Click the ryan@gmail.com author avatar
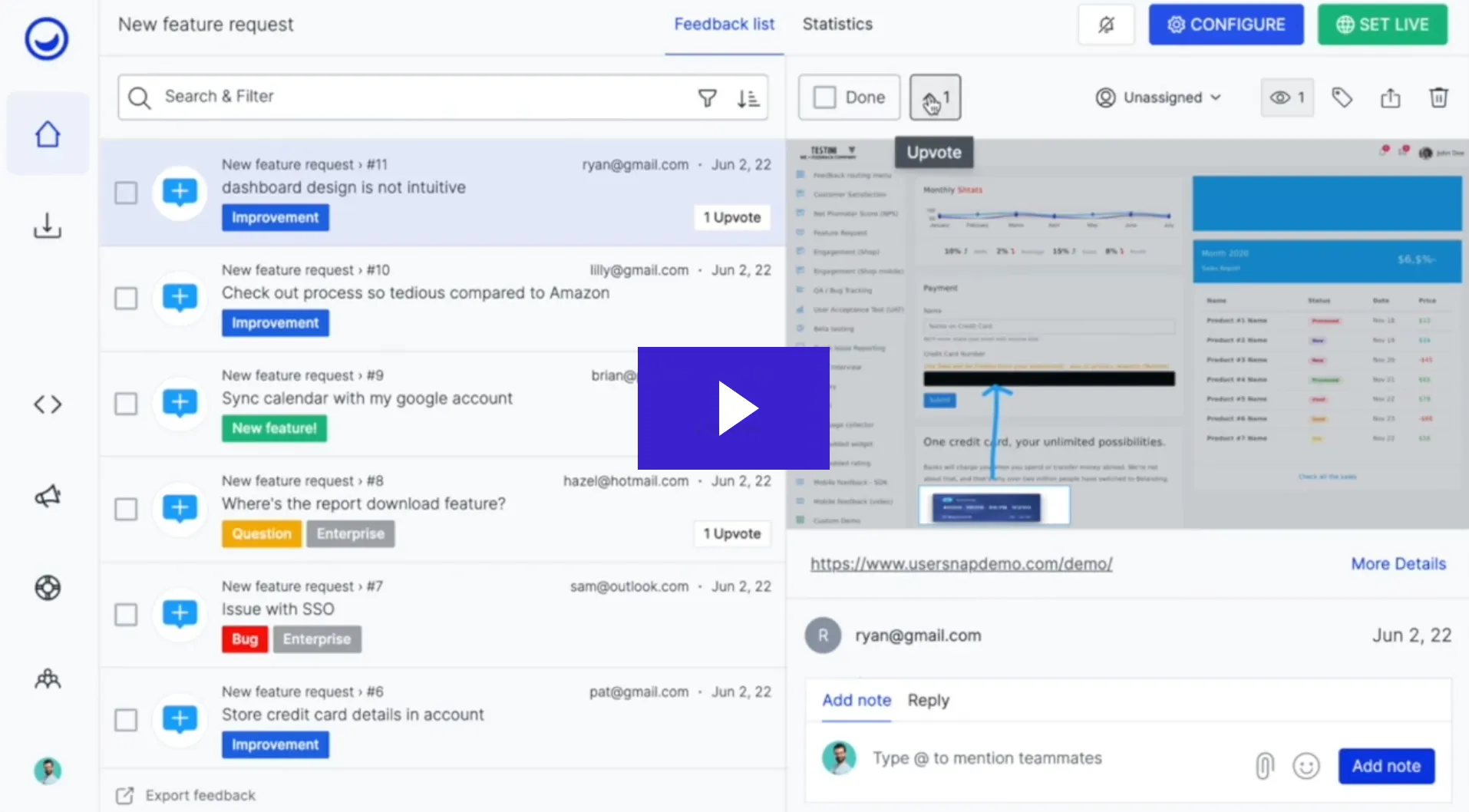Screen dimensions: 1469x812 (823, 635)
